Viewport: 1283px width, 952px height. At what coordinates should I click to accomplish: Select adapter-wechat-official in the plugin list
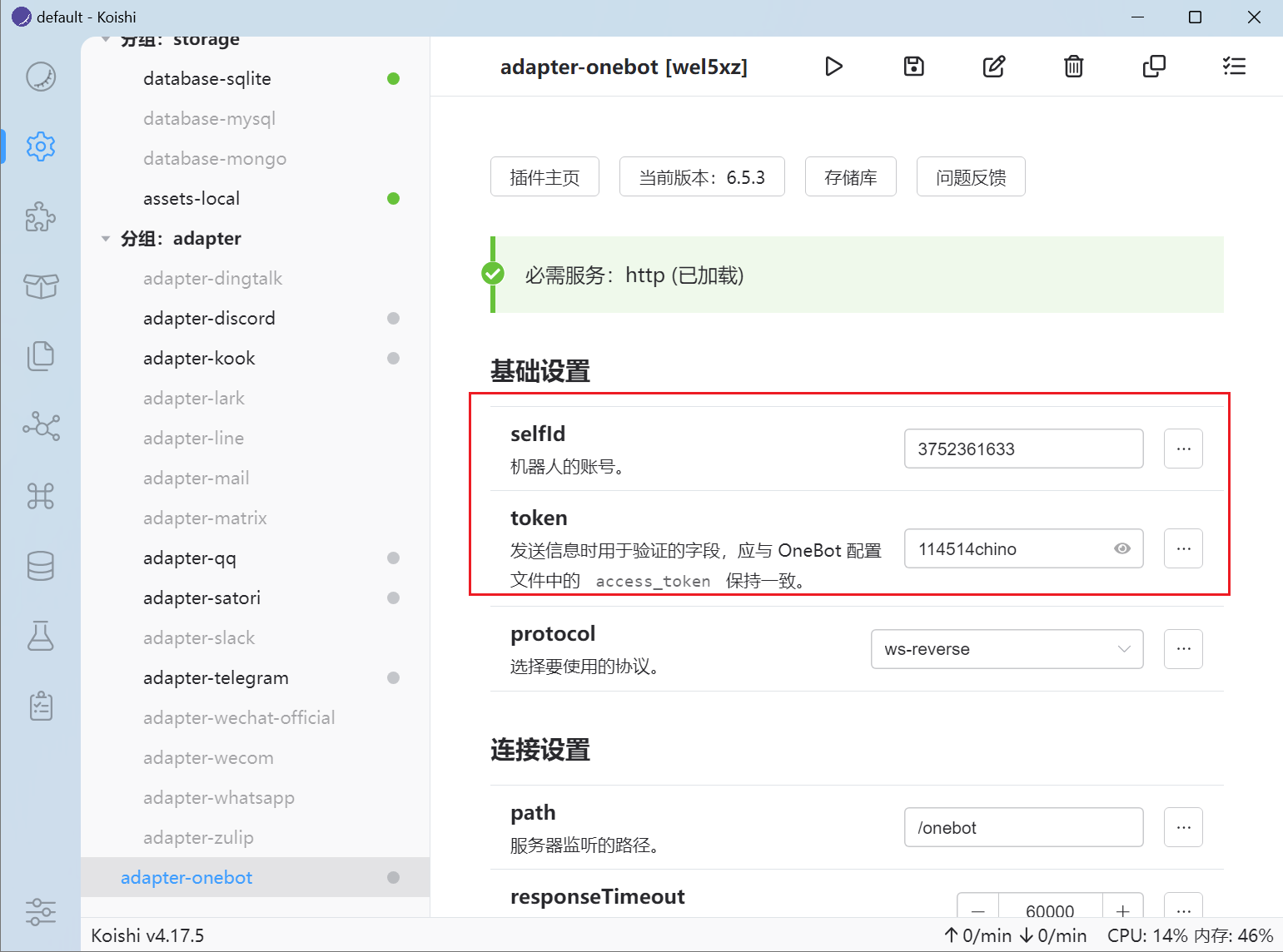coord(256,717)
